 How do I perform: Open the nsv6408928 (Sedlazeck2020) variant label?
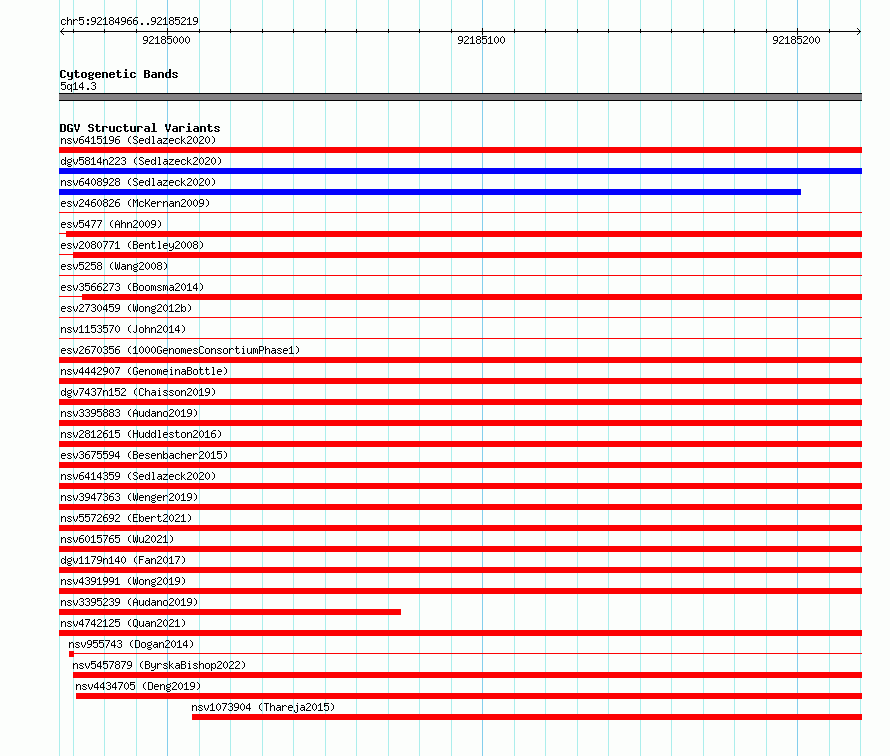tap(138, 182)
